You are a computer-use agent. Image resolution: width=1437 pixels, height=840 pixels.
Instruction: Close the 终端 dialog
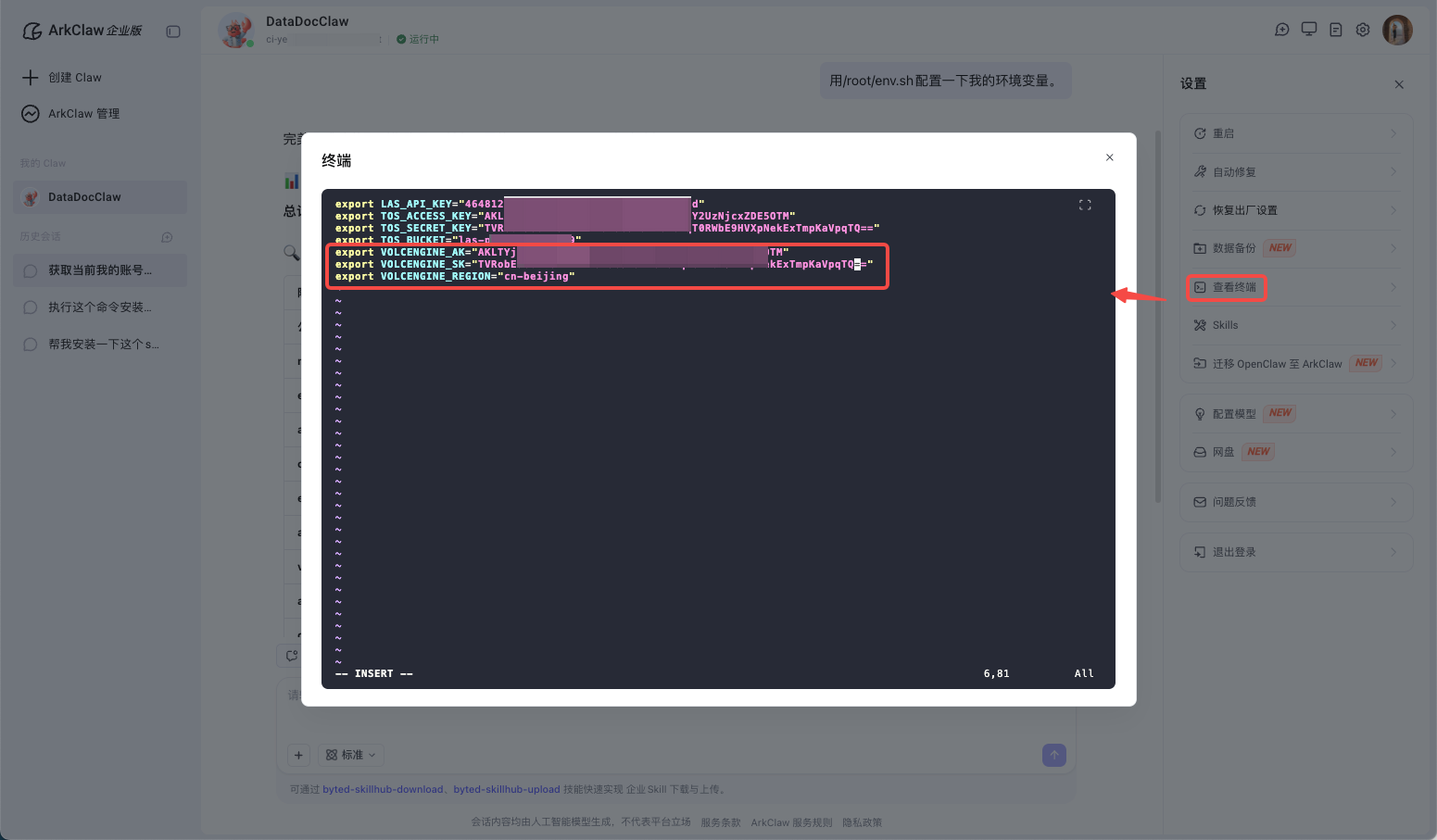1109,157
